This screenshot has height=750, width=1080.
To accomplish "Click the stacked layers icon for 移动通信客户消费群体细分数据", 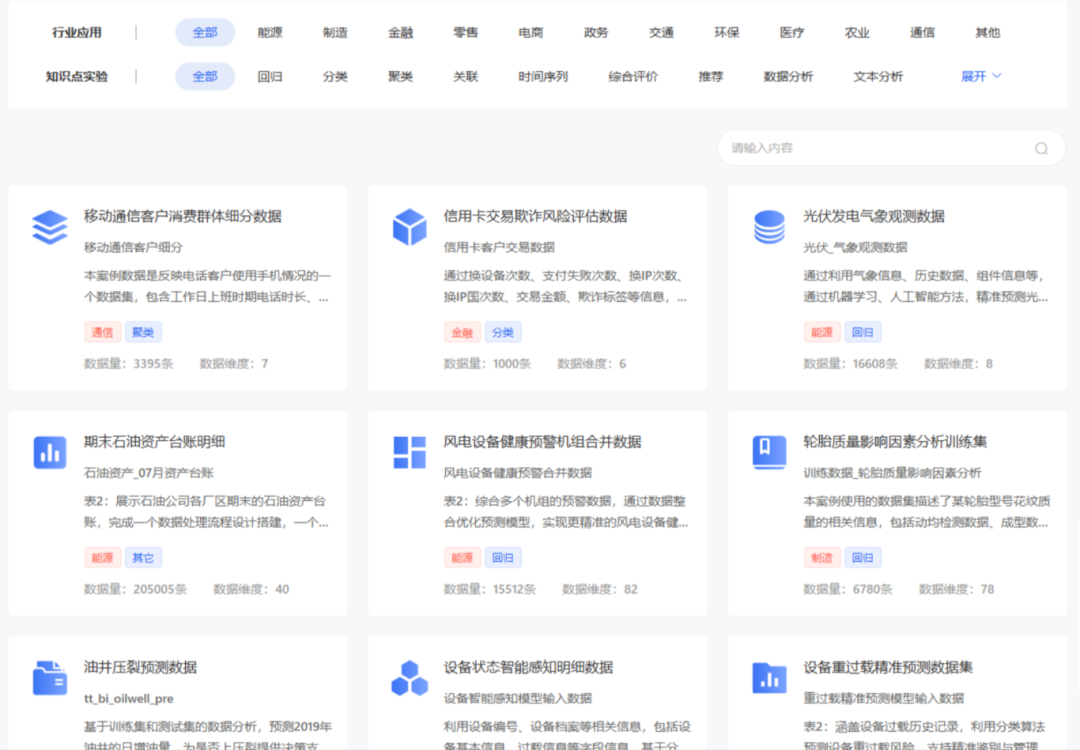I will (x=49, y=227).
